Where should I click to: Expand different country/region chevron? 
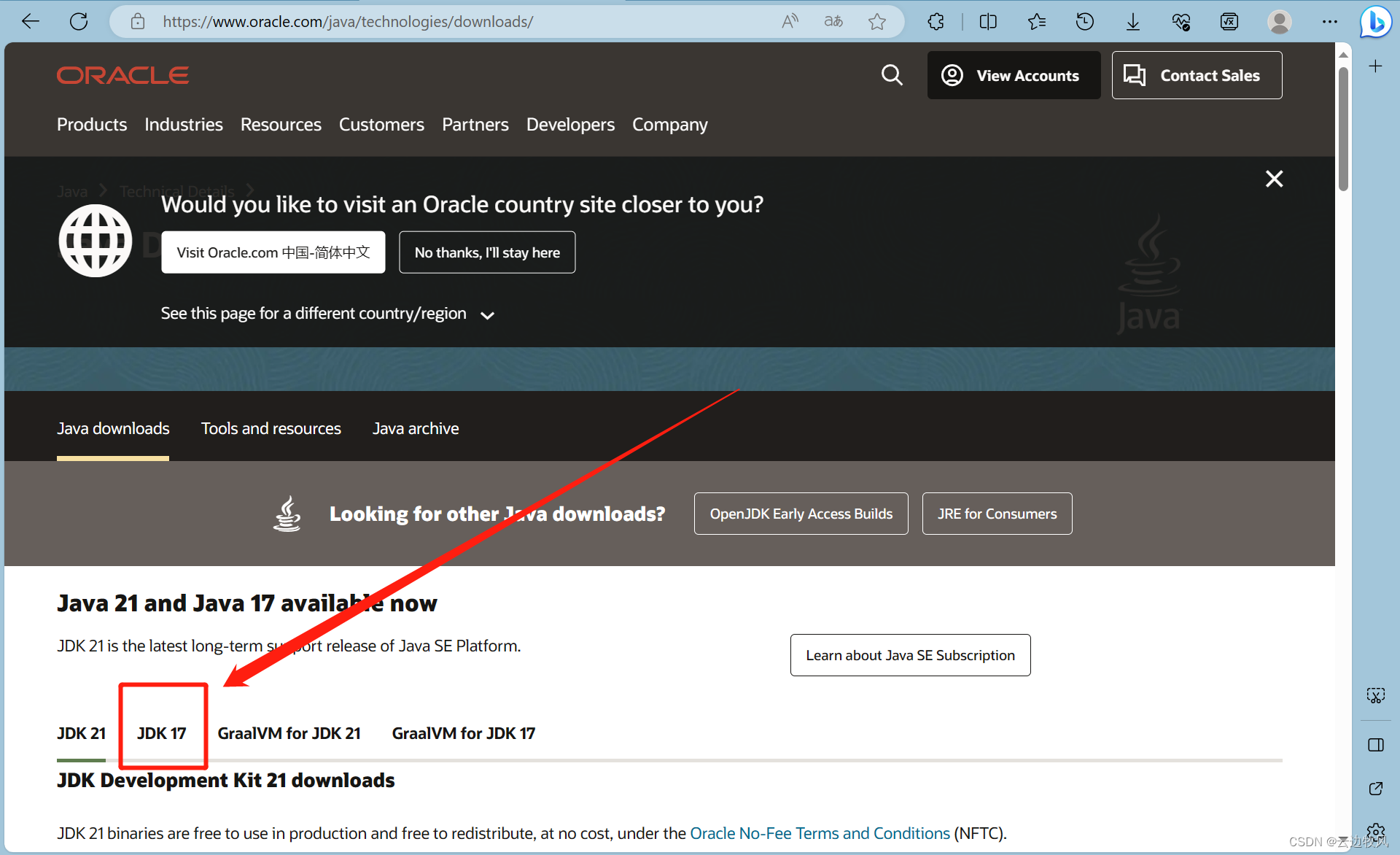click(488, 315)
